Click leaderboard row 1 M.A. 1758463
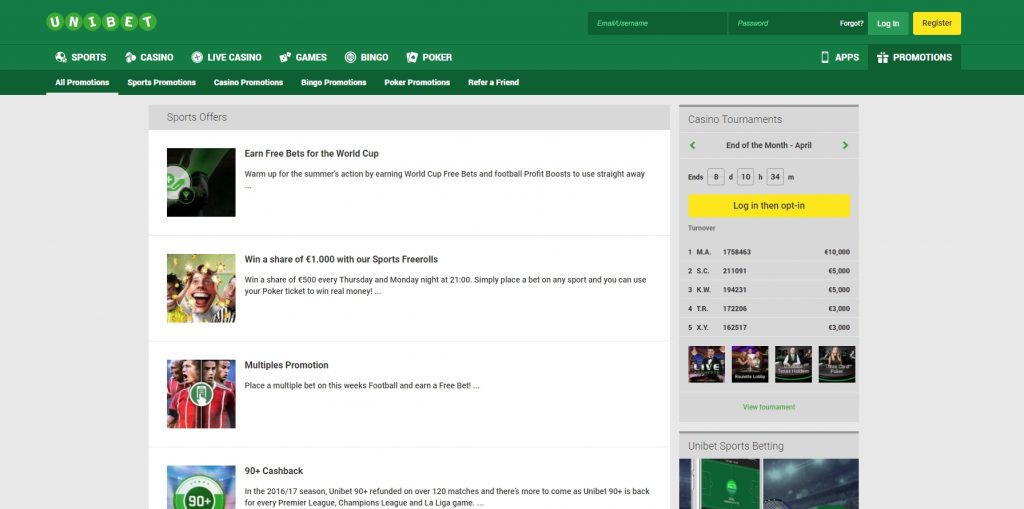Viewport: 1024px width, 509px height. click(769, 252)
